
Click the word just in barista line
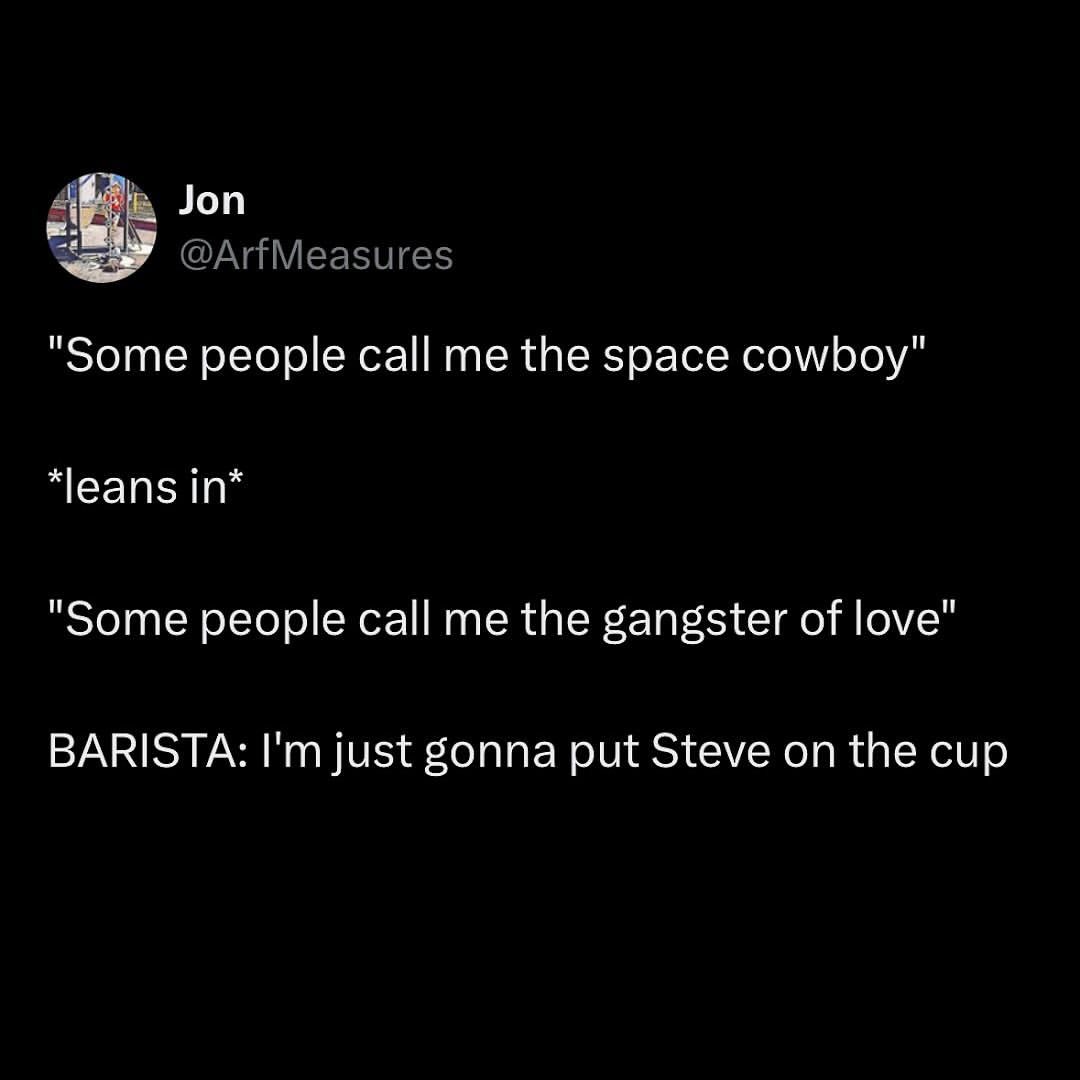[372, 752]
